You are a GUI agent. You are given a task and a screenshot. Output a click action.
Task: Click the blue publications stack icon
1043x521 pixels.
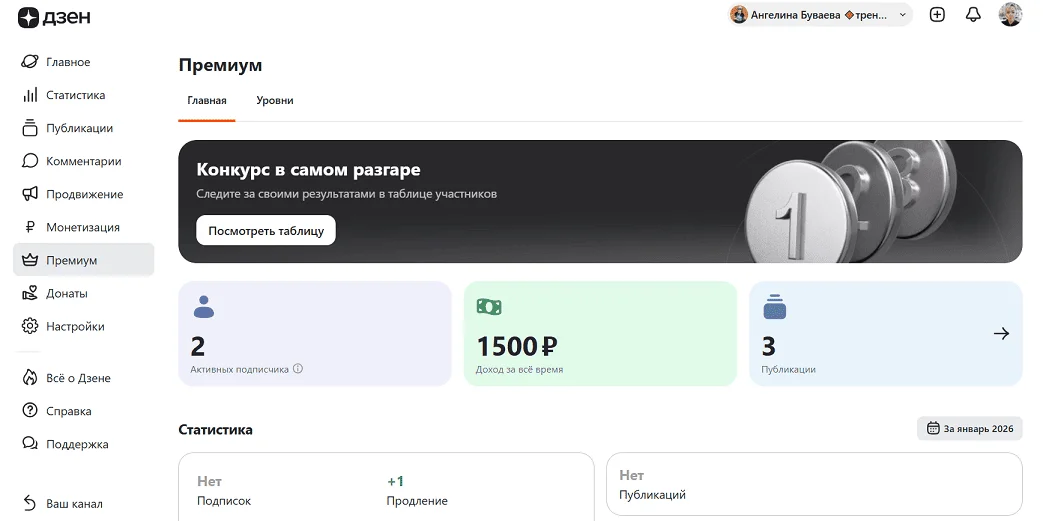pos(774,307)
